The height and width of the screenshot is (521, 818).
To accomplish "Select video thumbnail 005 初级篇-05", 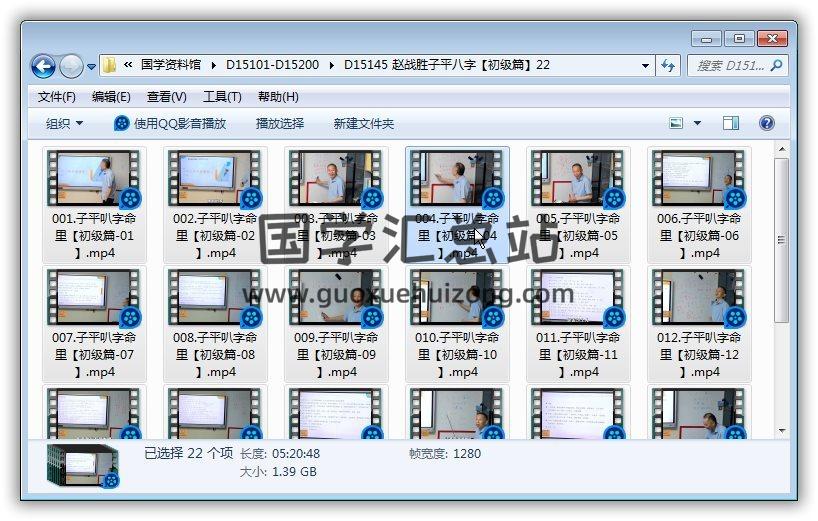I will (578, 179).
